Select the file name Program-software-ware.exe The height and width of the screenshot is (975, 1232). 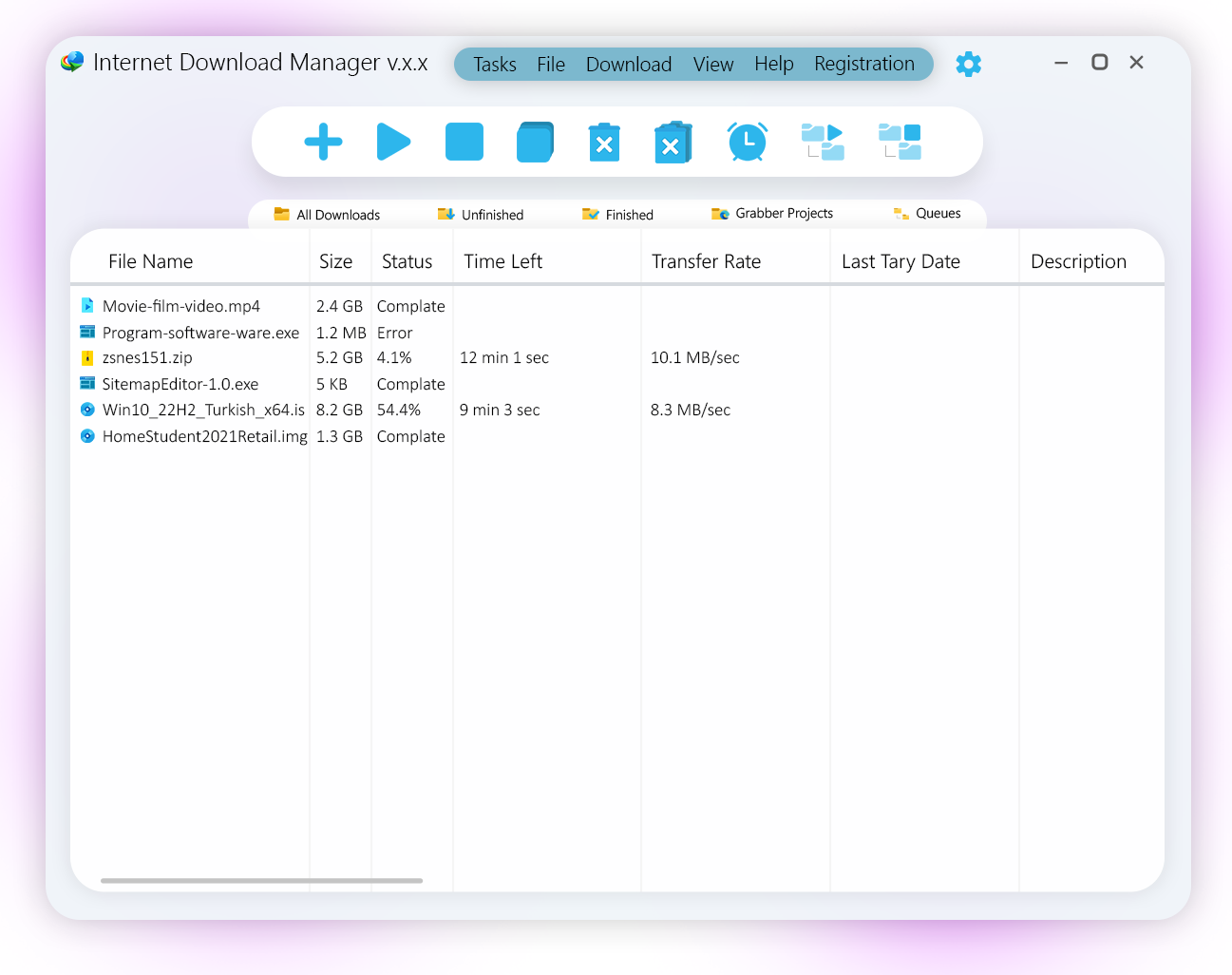201,333
